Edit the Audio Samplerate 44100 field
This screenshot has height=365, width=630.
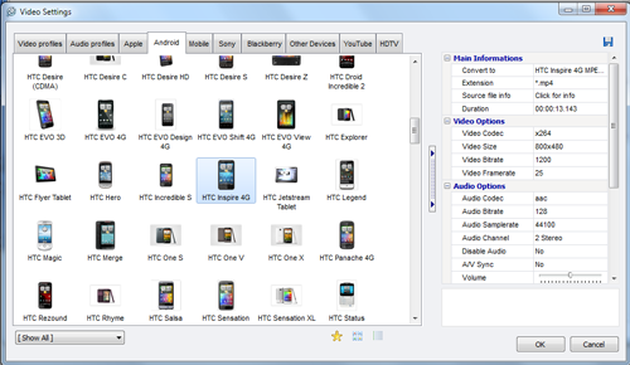point(570,225)
